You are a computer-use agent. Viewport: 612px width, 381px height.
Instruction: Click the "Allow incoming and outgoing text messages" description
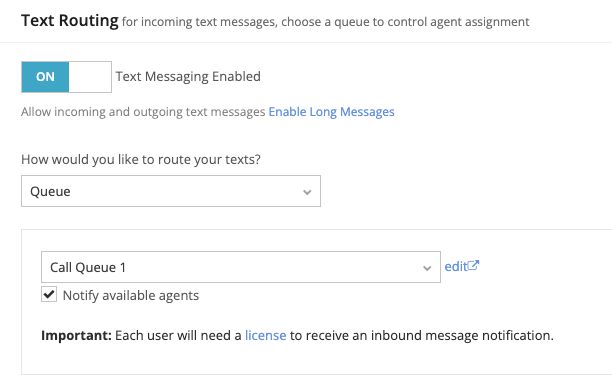point(143,112)
